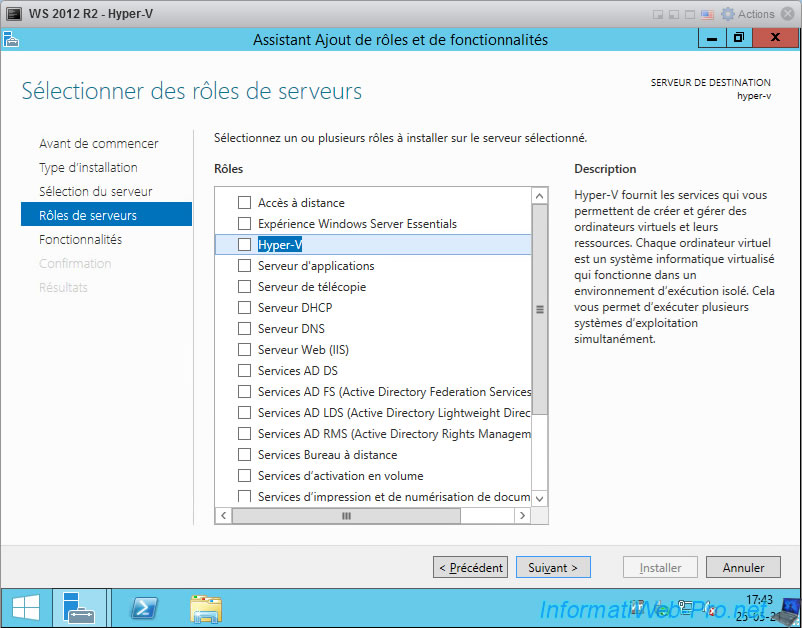
Task: Click the roles list vertical scrollbar thumb
Action: (x=540, y=309)
